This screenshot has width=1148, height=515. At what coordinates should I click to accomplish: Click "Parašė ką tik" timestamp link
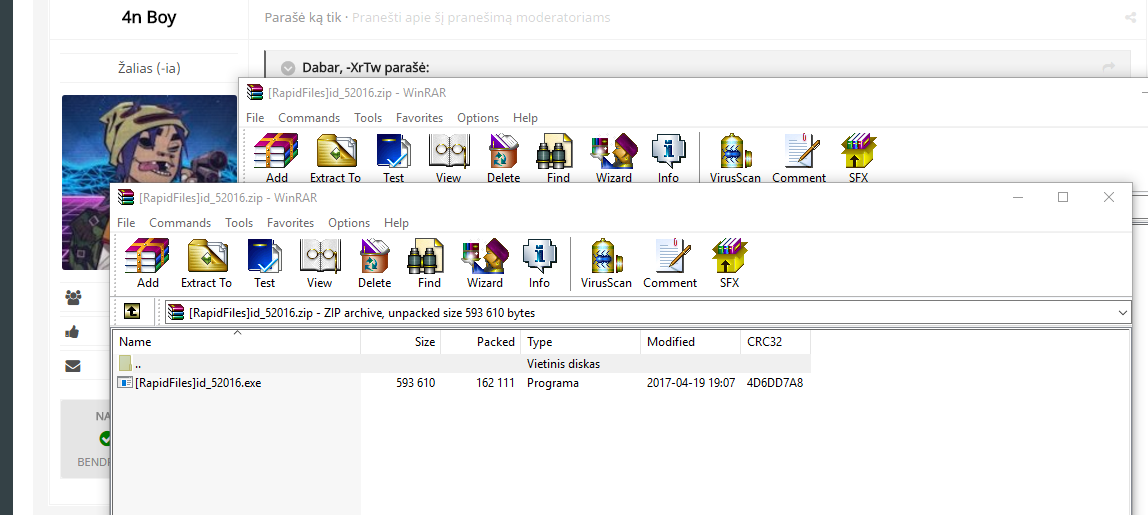[x=304, y=18]
